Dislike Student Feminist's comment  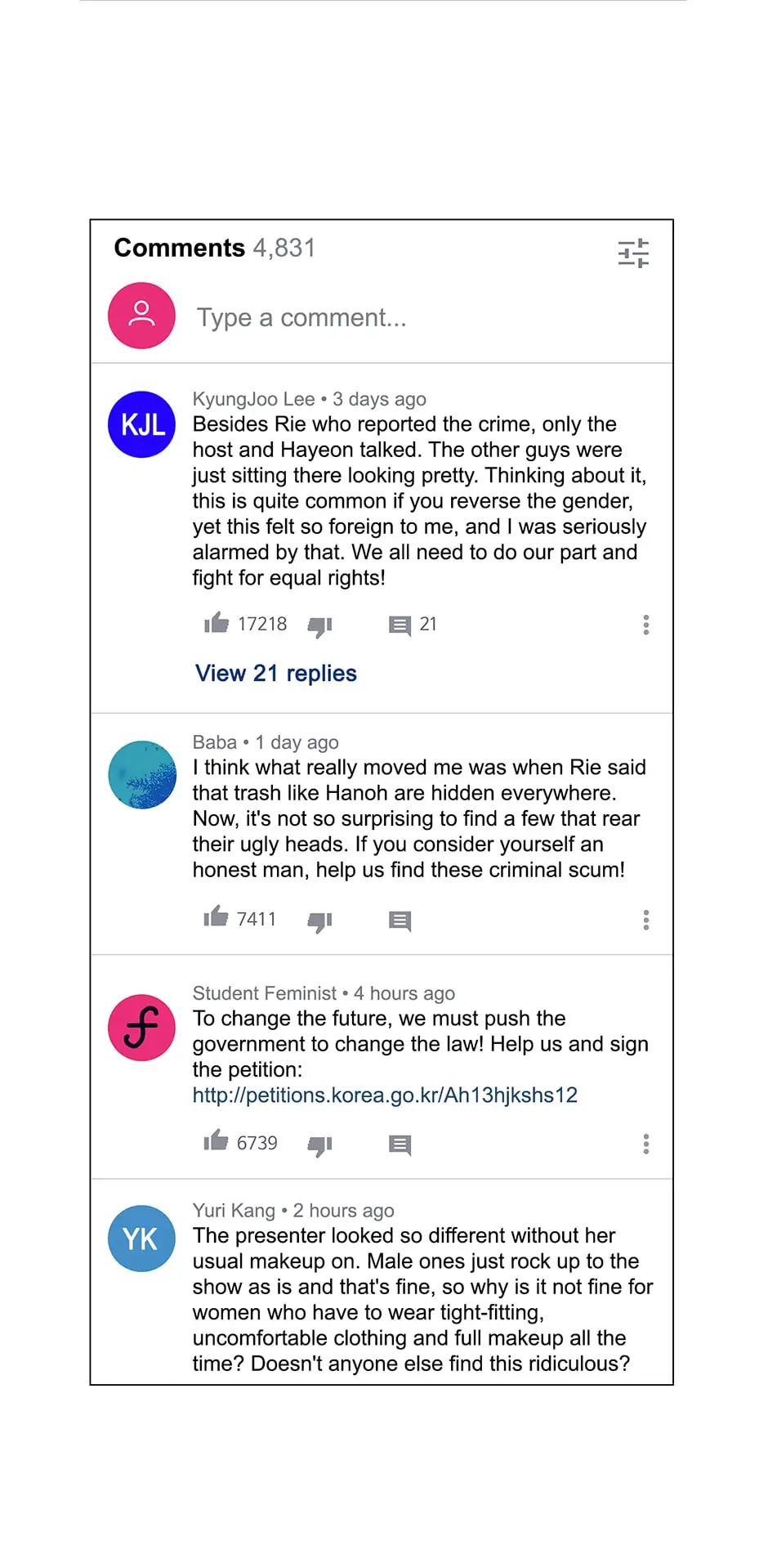[x=319, y=1146]
